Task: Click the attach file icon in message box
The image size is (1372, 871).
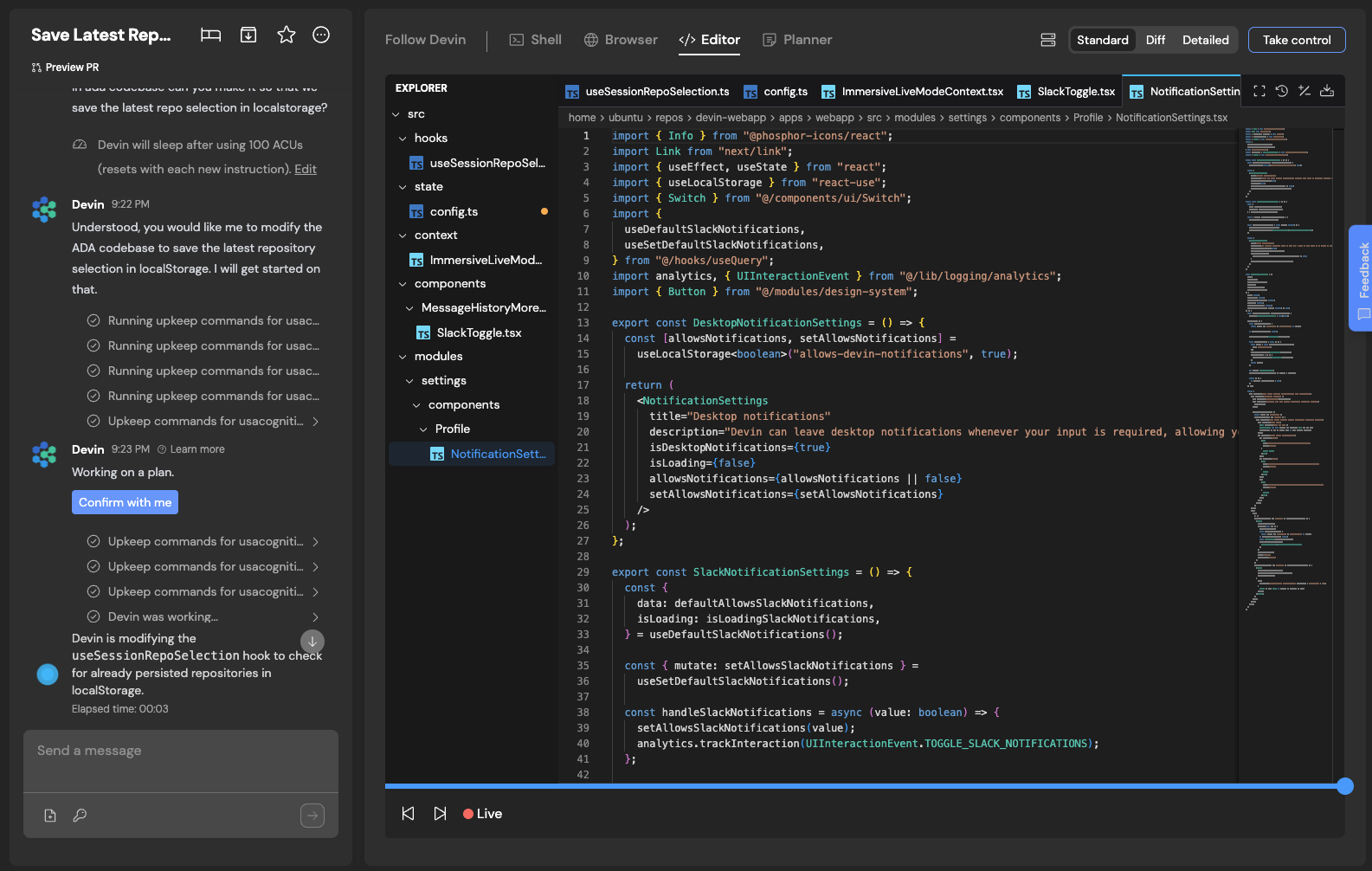Action: tap(50, 816)
